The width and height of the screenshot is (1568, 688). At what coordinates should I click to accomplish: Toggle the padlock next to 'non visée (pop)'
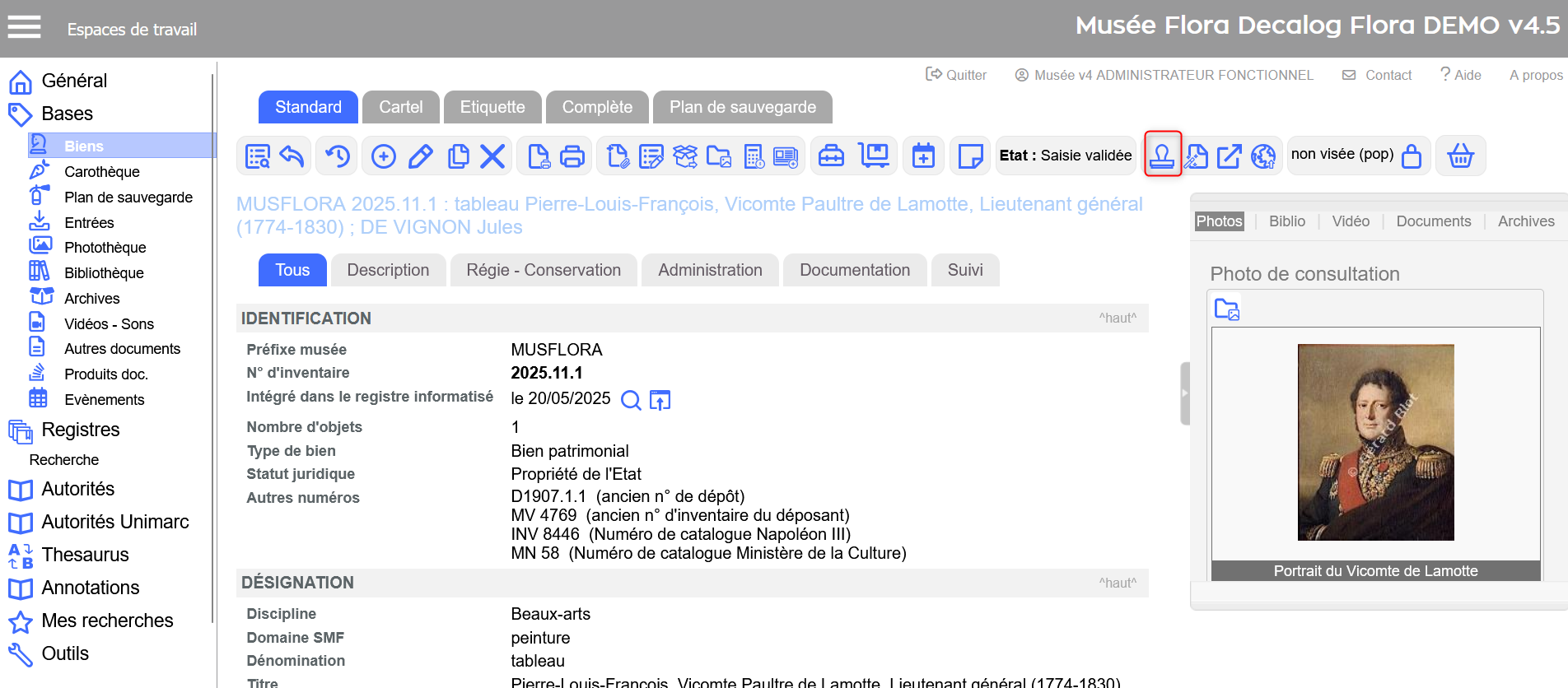click(1412, 156)
